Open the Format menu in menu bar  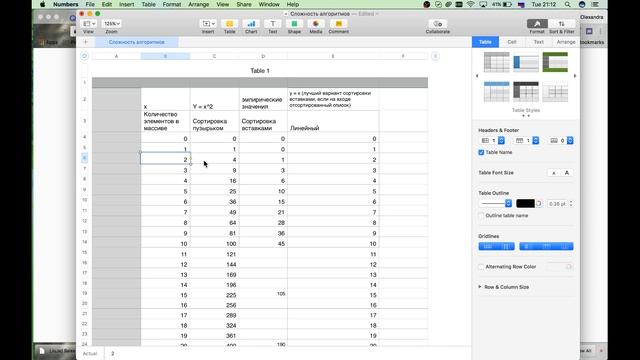tap(172, 4)
